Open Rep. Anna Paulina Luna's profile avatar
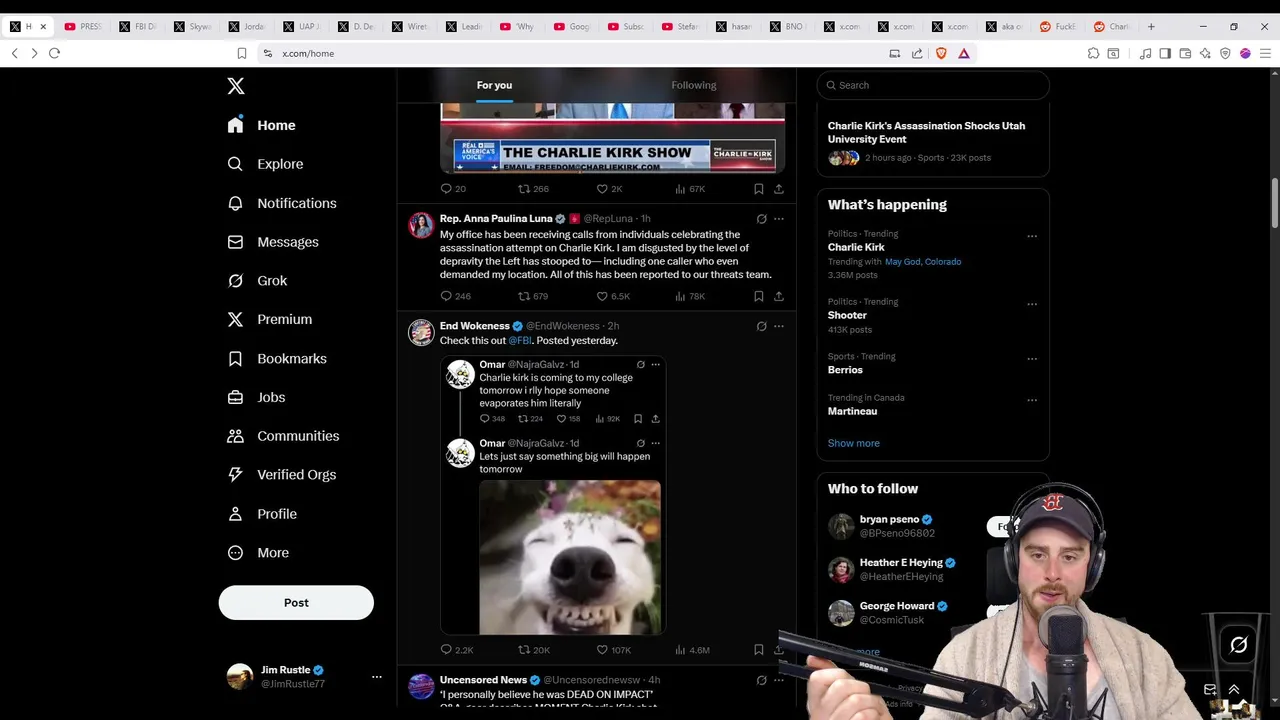The width and height of the screenshot is (1280, 720). click(421, 225)
